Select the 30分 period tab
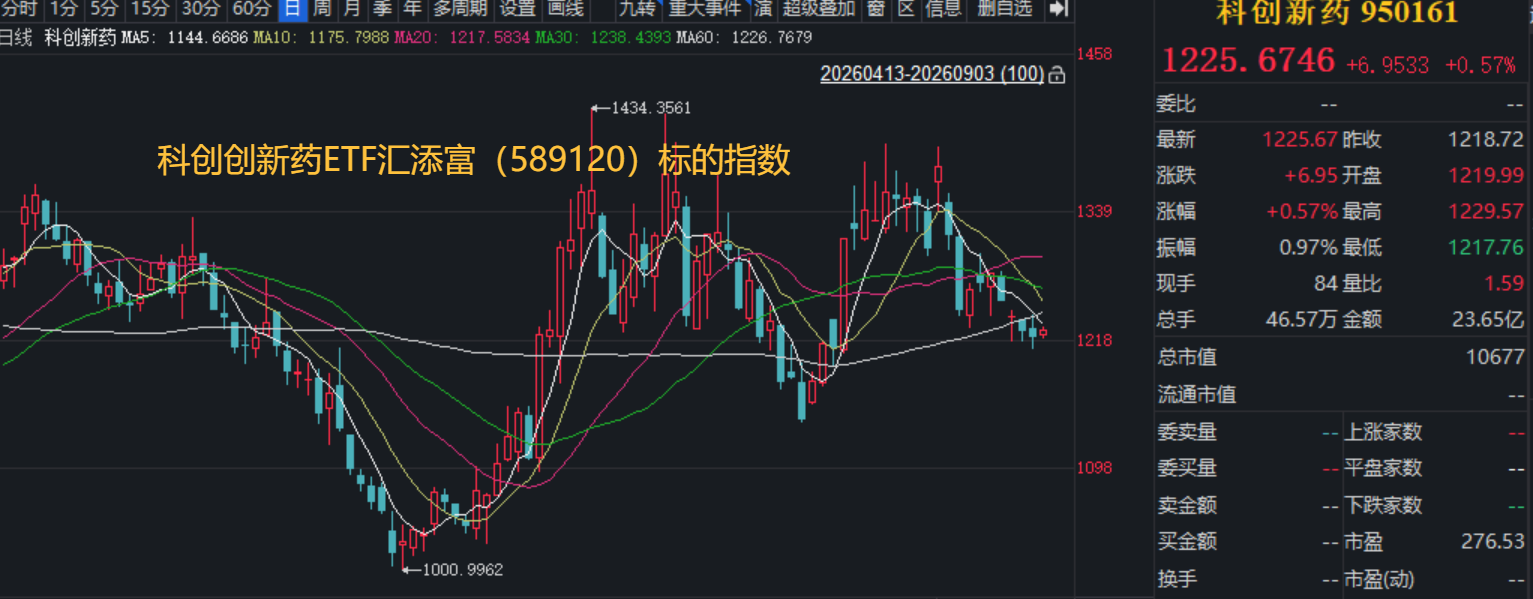The height and width of the screenshot is (599, 1533). tap(201, 9)
